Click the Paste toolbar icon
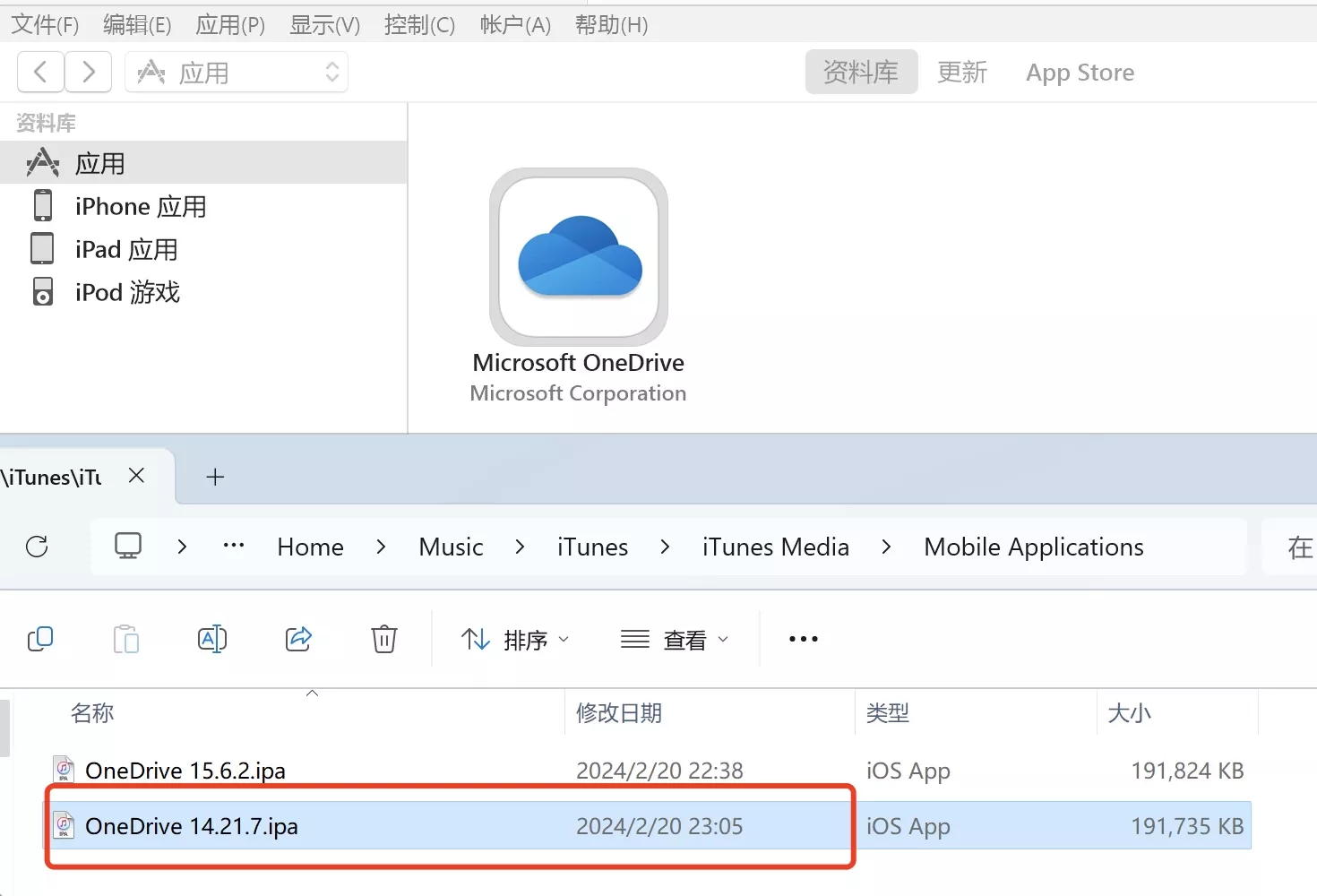This screenshot has width=1317, height=896. point(126,639)
